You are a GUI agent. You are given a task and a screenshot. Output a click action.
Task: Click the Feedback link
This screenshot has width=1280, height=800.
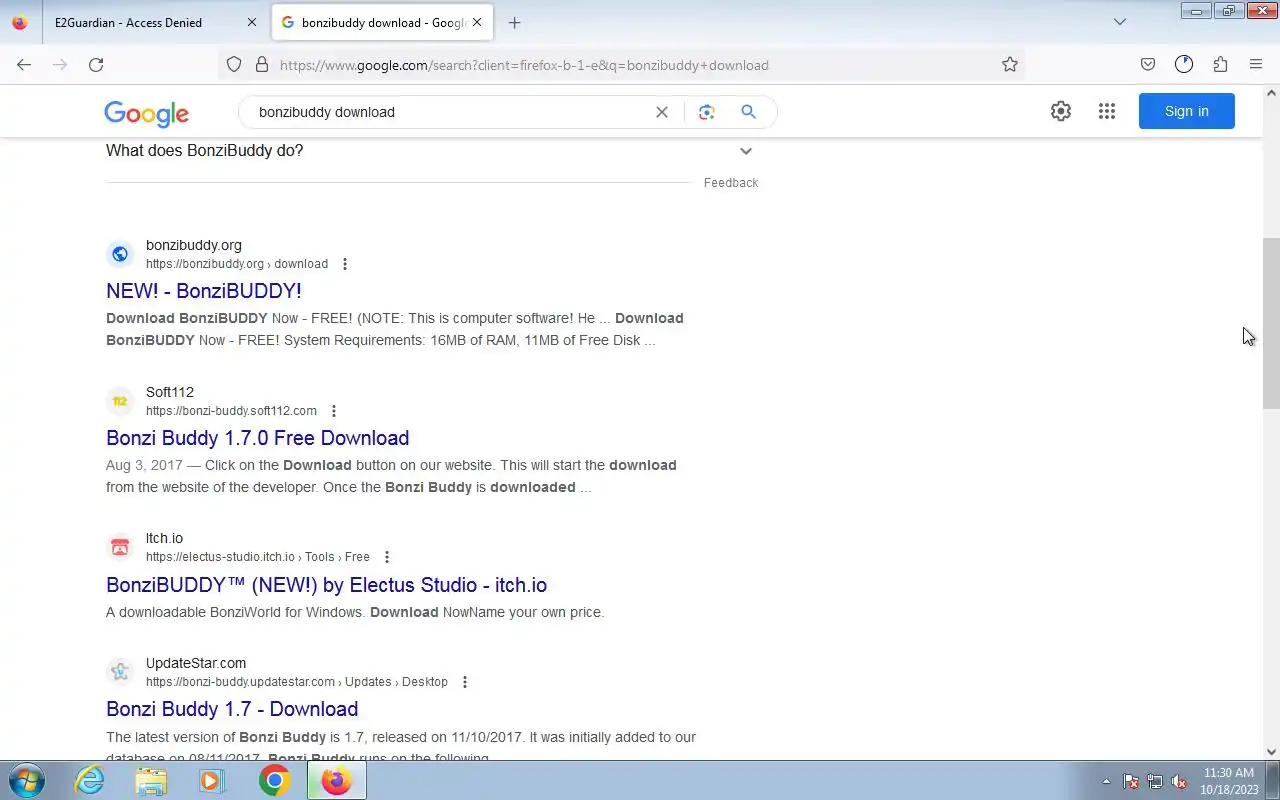coord(731,183)
